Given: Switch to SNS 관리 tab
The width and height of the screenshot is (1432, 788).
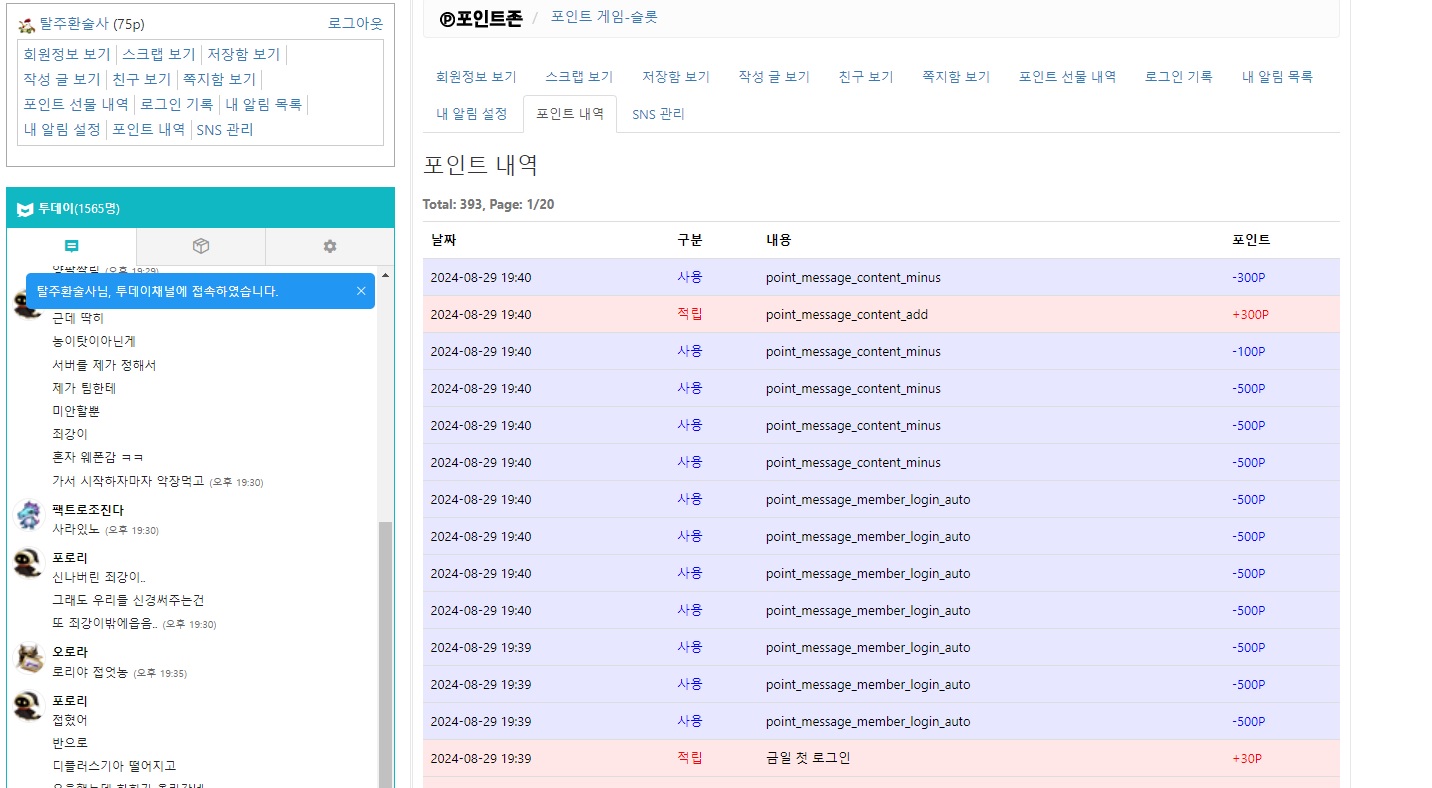Looking at the screenshot, I should point(658,114).
